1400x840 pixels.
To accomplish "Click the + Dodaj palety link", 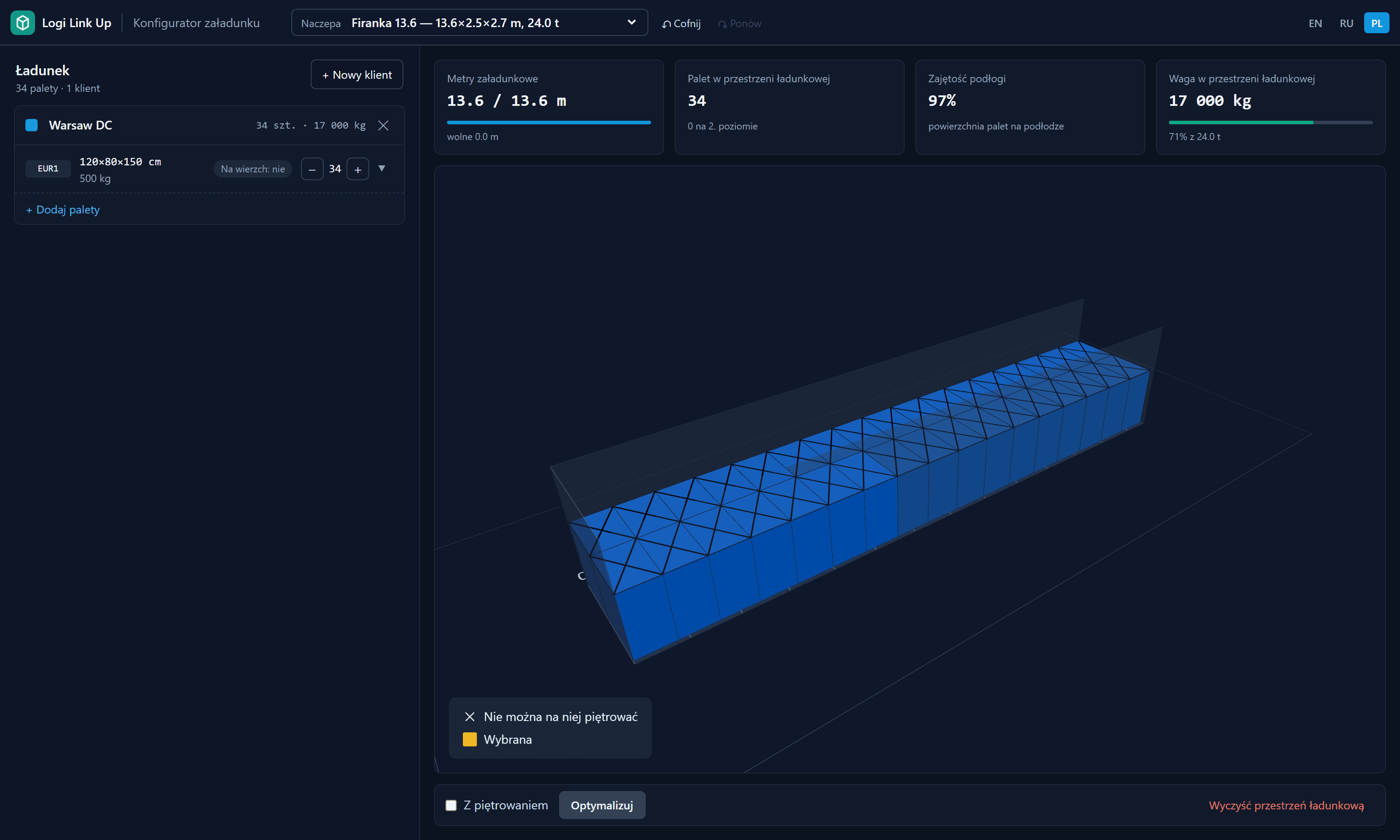I will (63, 210).
